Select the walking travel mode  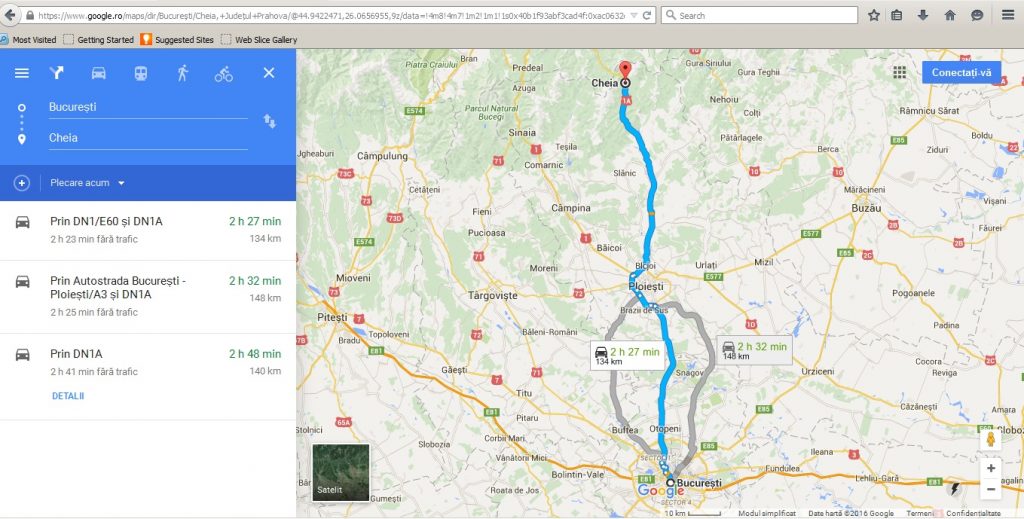coord(183,73)
